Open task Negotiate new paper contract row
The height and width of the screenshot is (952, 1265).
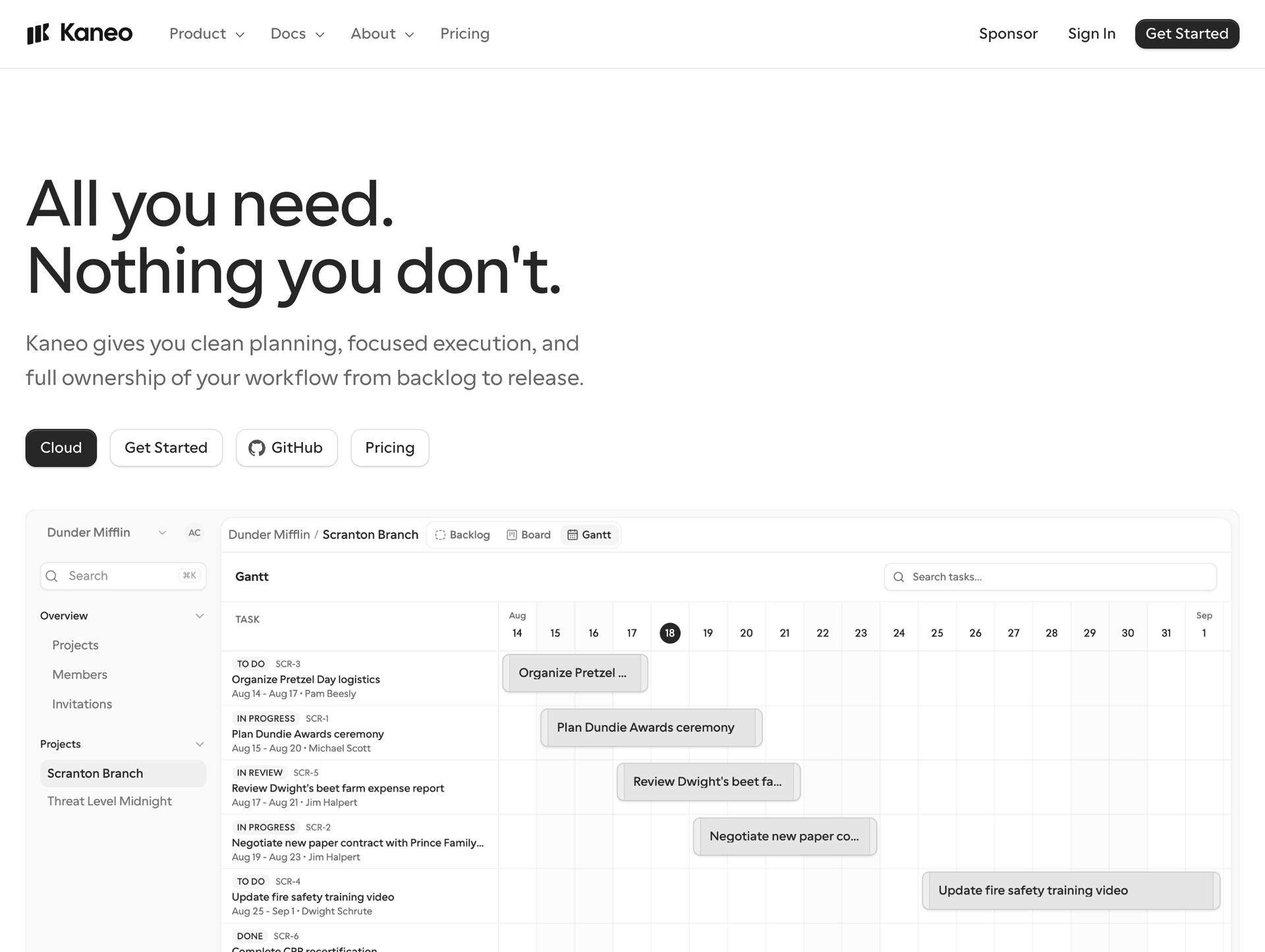pyautogui.click(x=358, y=843)
